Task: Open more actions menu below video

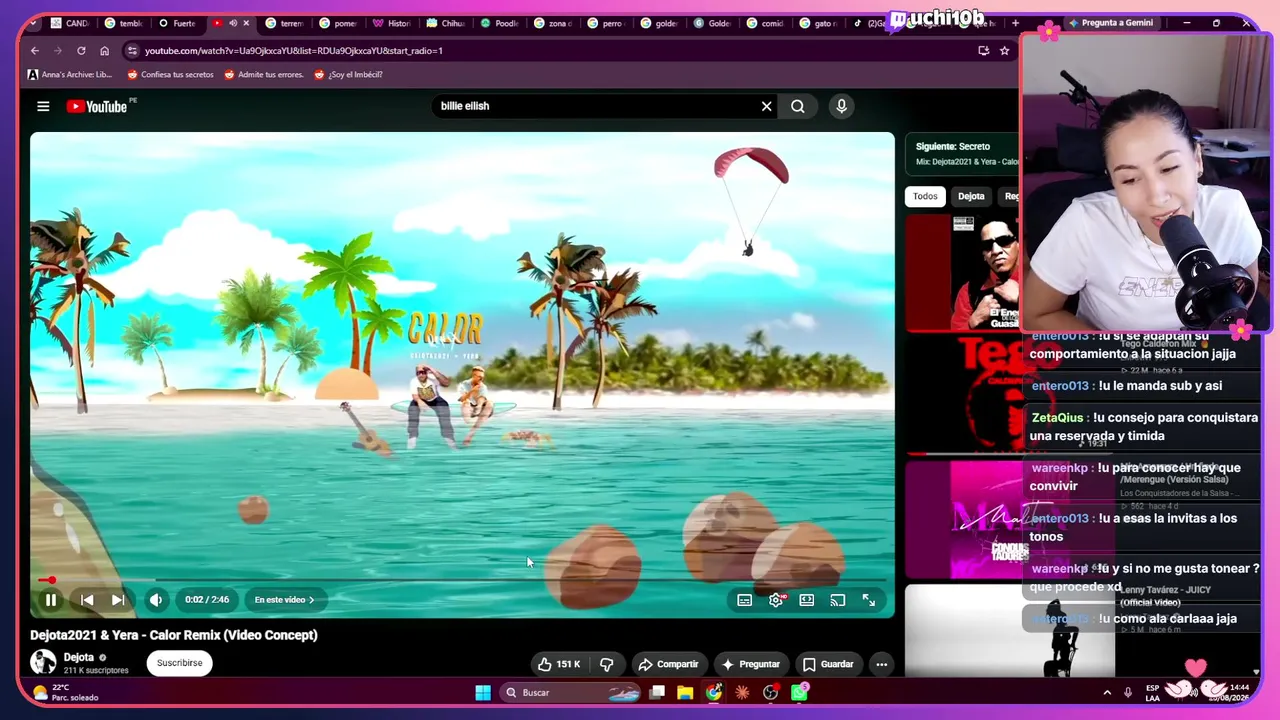Action: 881,664
